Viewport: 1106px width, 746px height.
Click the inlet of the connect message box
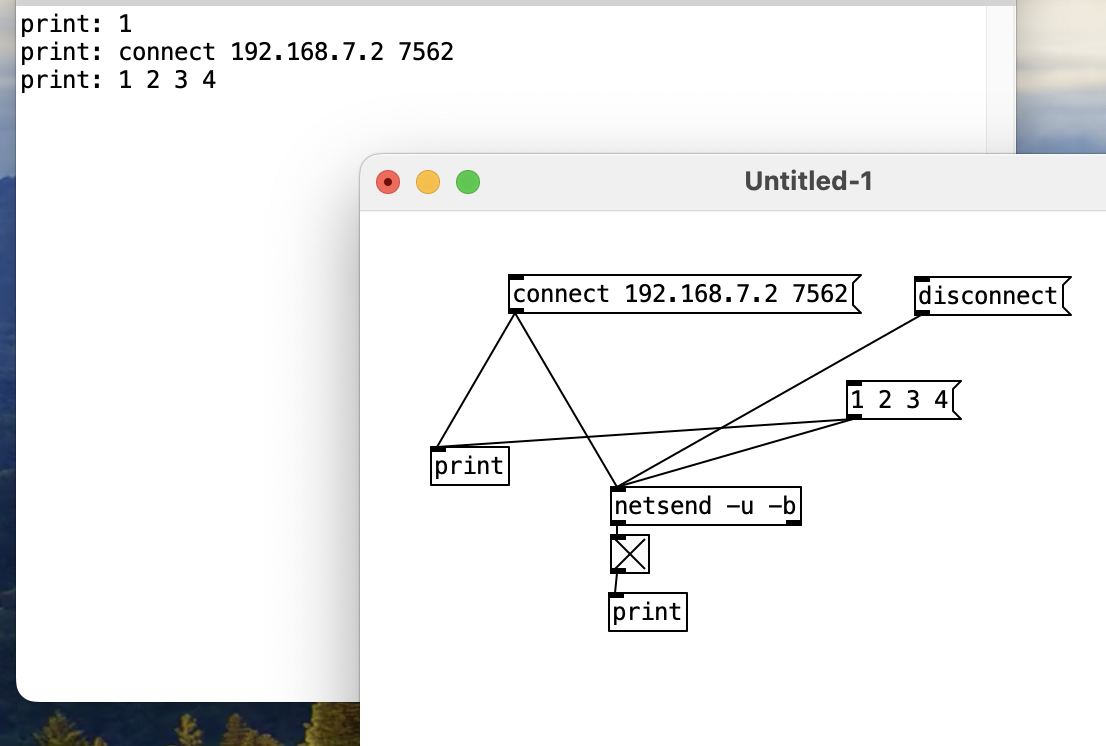516,278
